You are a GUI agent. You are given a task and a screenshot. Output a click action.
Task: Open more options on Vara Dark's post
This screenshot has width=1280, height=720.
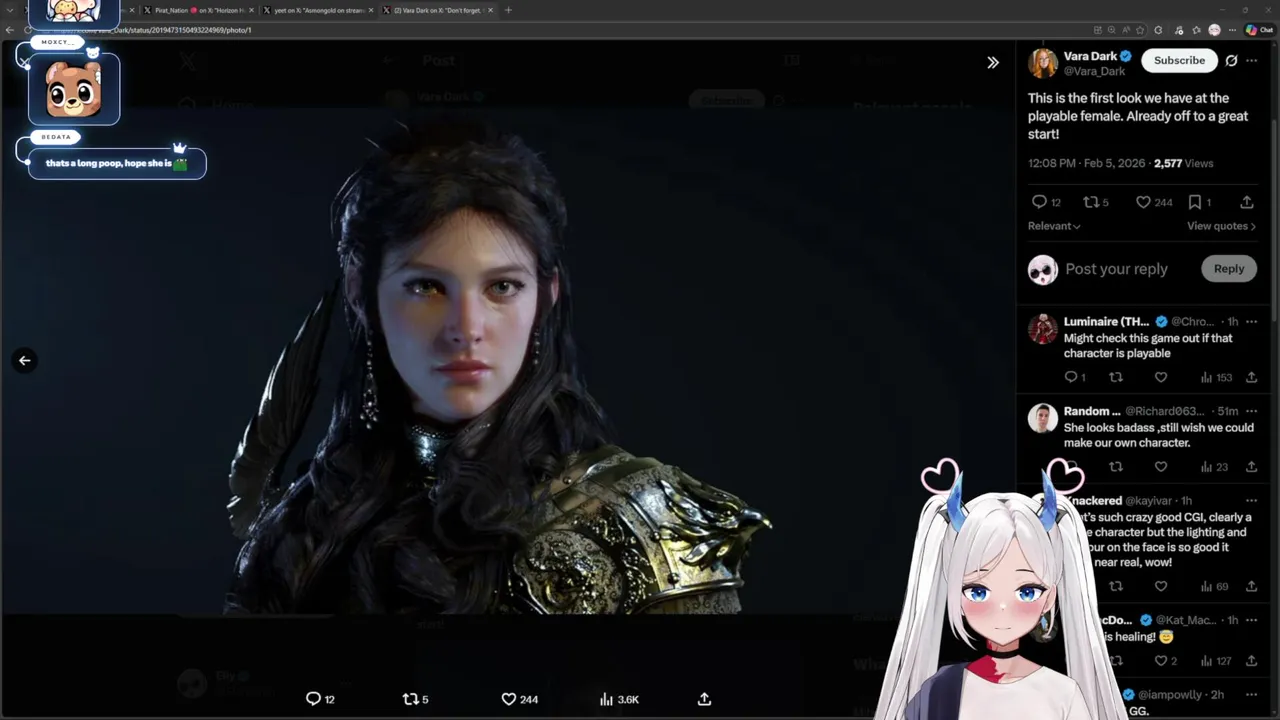click(x=1252, y=60)
